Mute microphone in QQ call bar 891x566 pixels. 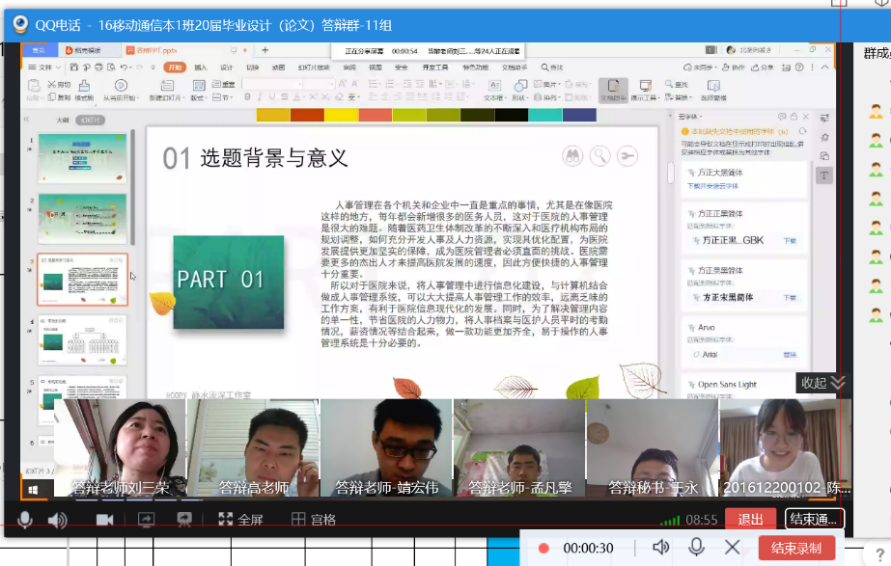(24, 519)
